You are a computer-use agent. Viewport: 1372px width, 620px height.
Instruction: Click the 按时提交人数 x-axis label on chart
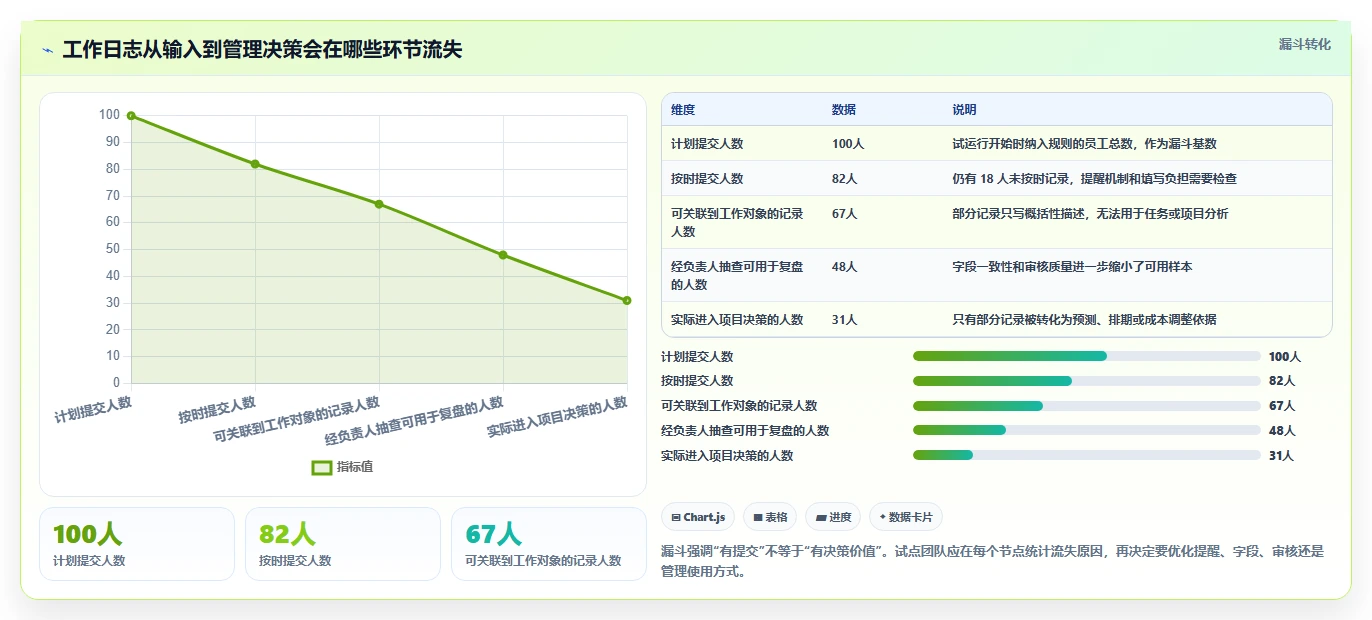[x=217, y=409]
